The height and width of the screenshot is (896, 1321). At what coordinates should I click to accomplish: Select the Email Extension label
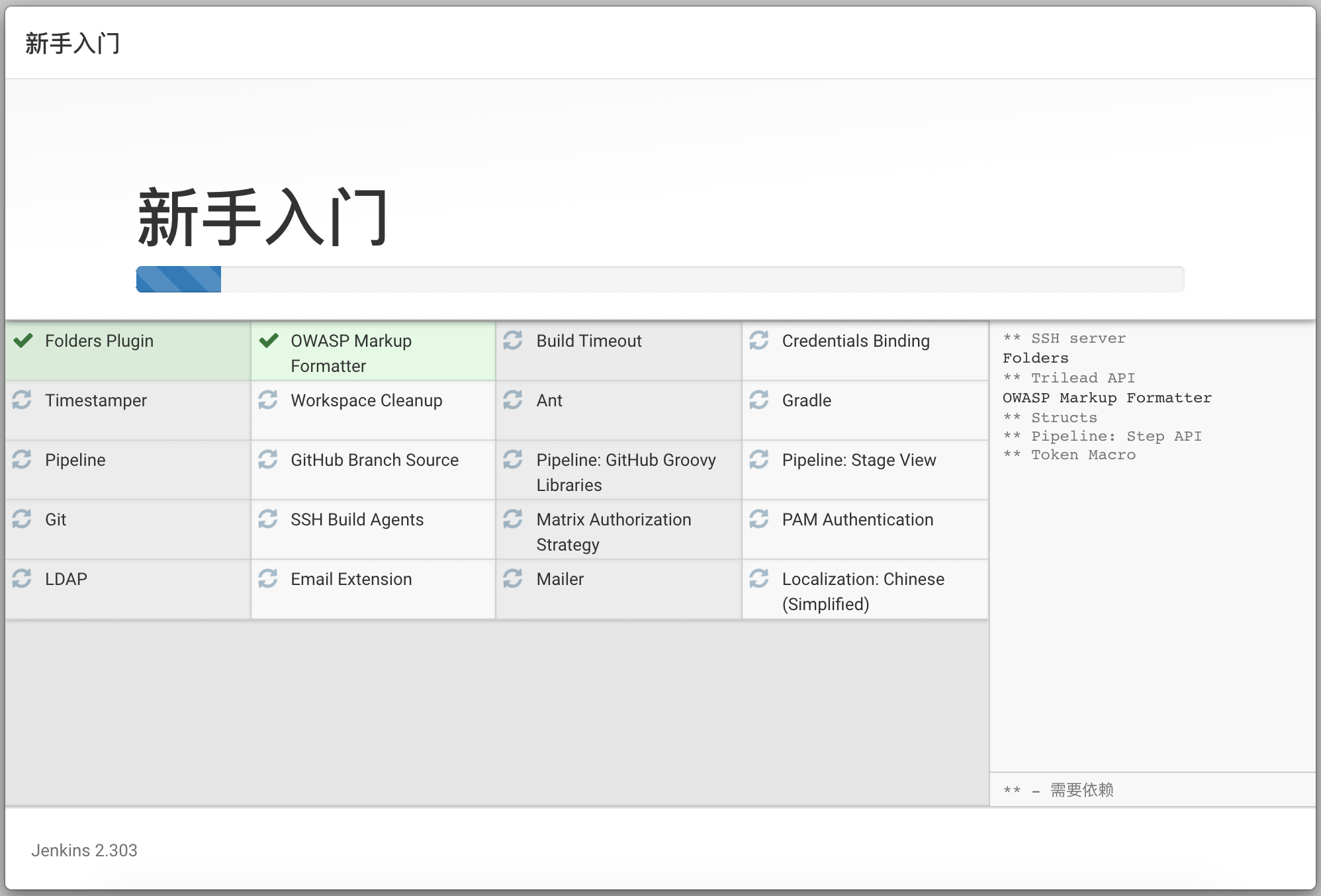click(x=351, y=579)
